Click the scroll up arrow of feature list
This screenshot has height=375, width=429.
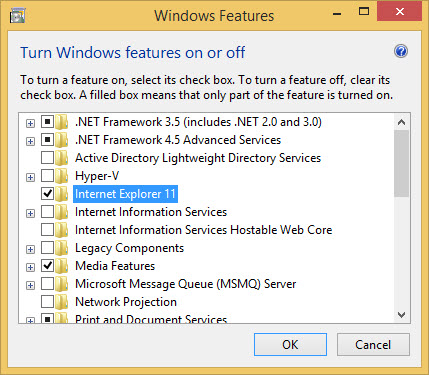coord(401,122)
